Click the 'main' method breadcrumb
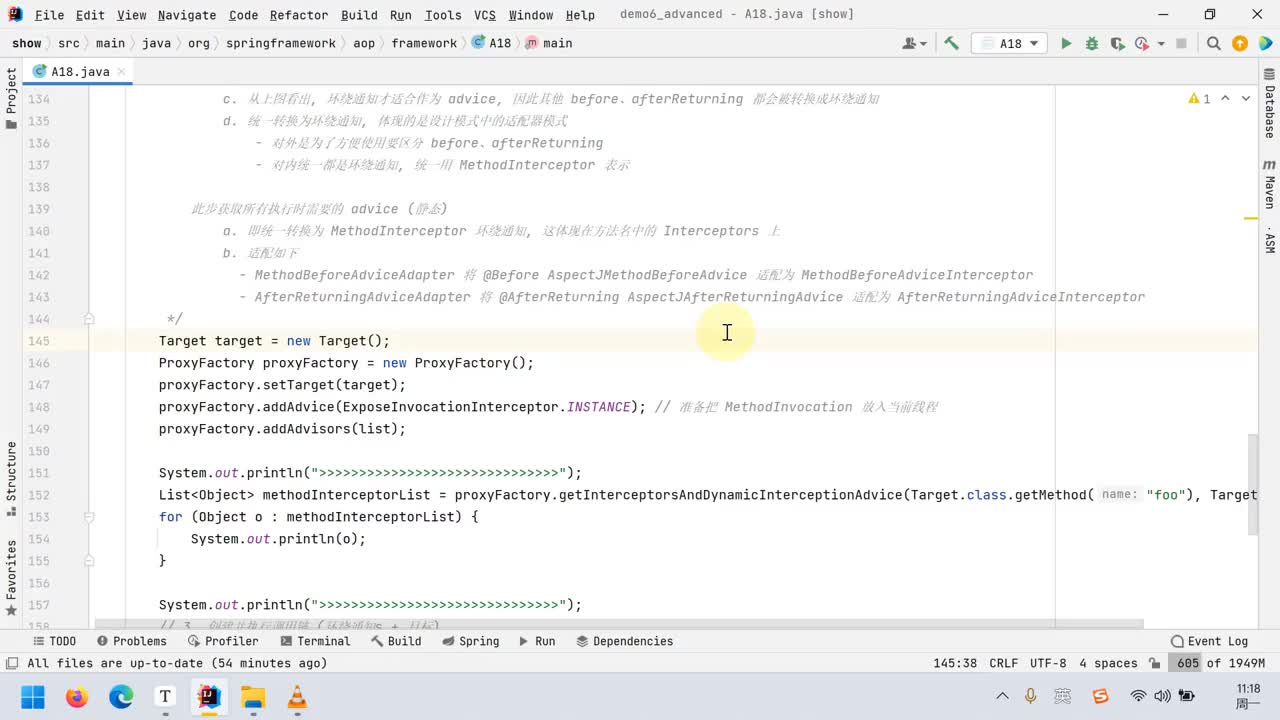 [550, 43]
